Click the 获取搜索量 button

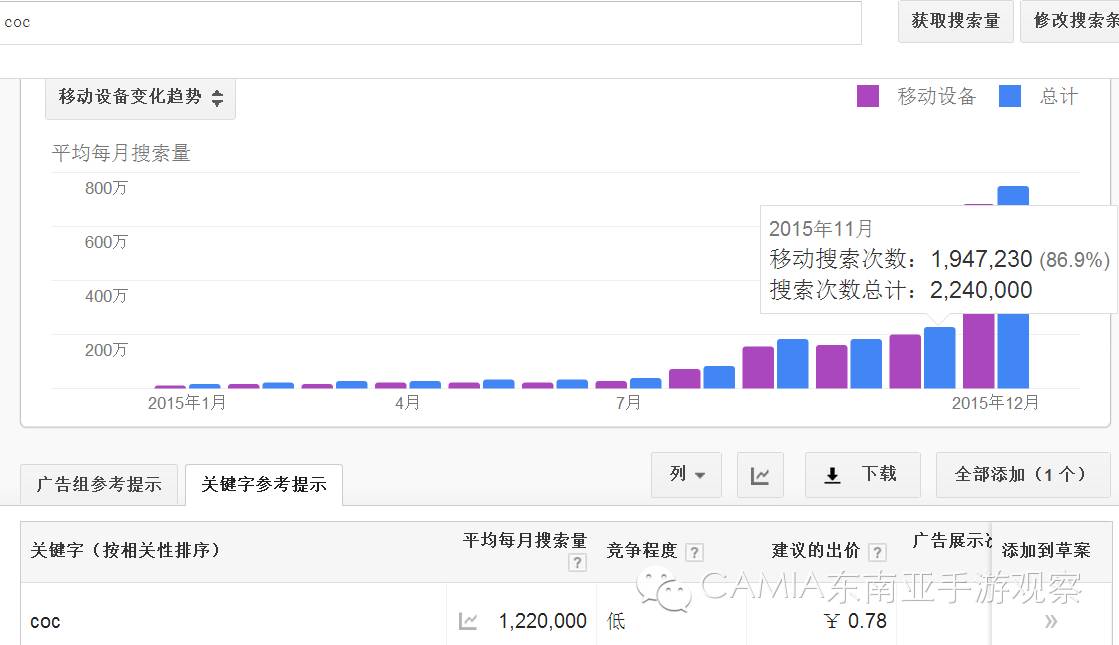coord(956,21)
